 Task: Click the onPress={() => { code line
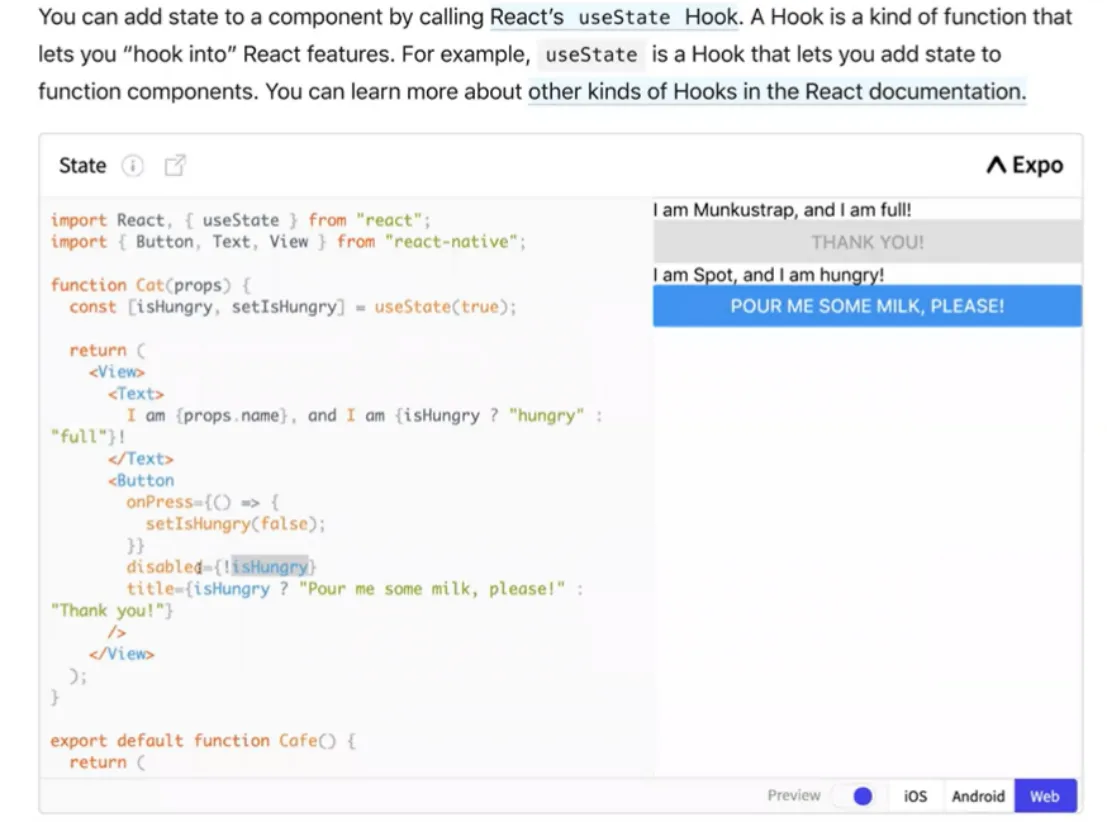[203, 502]
